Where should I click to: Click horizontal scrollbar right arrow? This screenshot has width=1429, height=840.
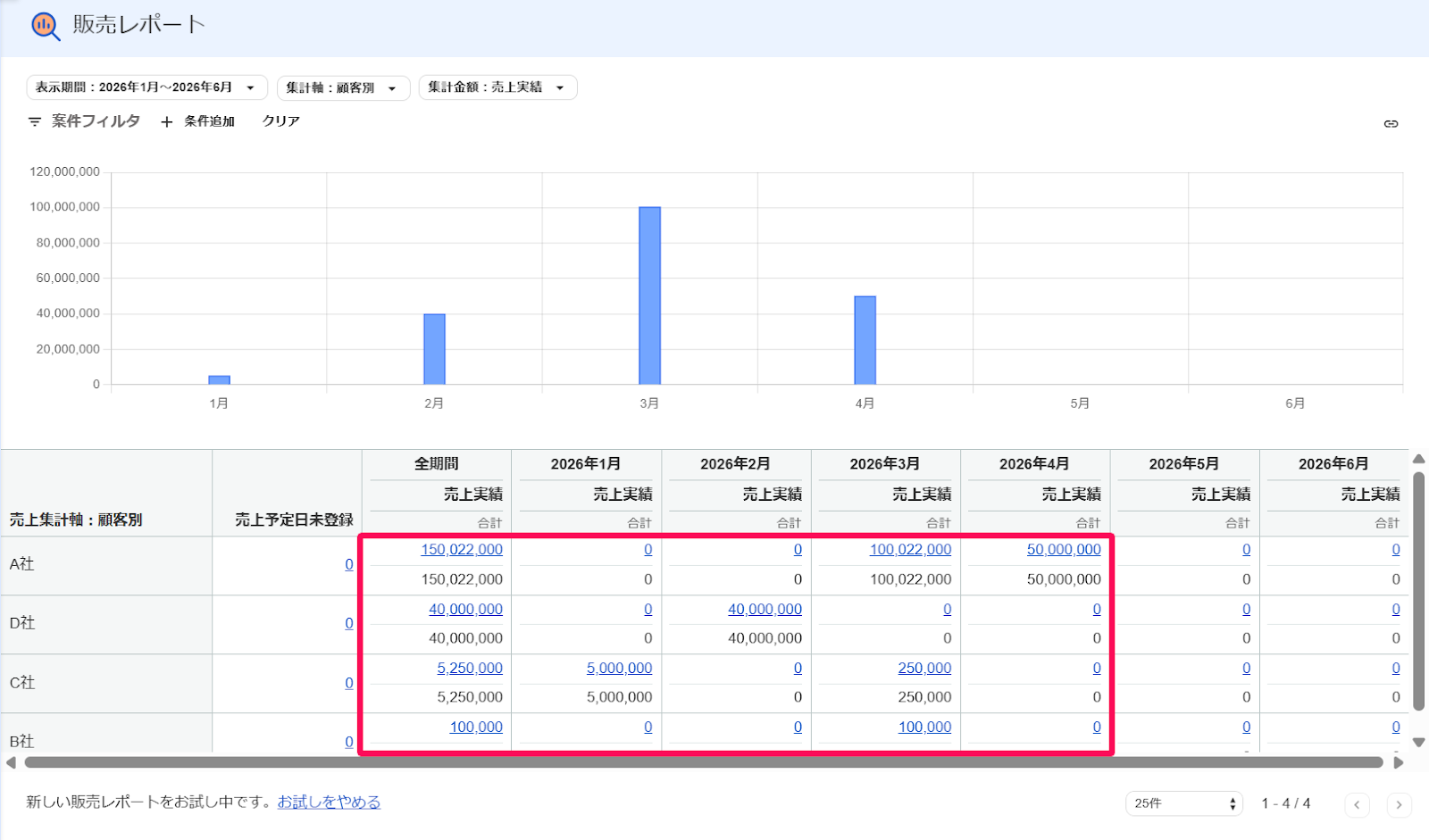tap(1399, 762)
